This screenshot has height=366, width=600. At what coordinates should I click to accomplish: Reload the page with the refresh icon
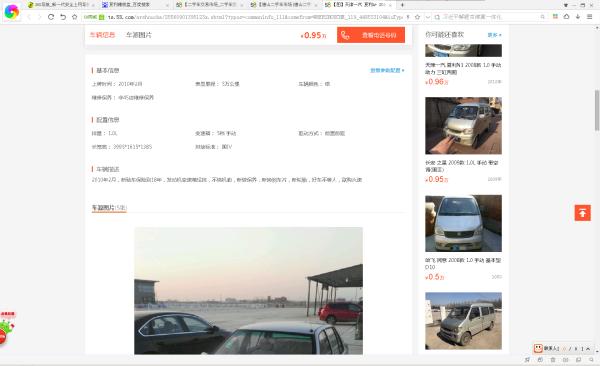point(51,17)
